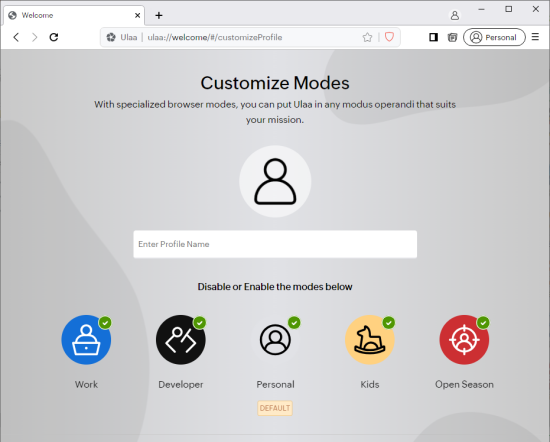
Task: Click the large profile avatar picture
Action: pyautogui.click(x=275, y=181)
